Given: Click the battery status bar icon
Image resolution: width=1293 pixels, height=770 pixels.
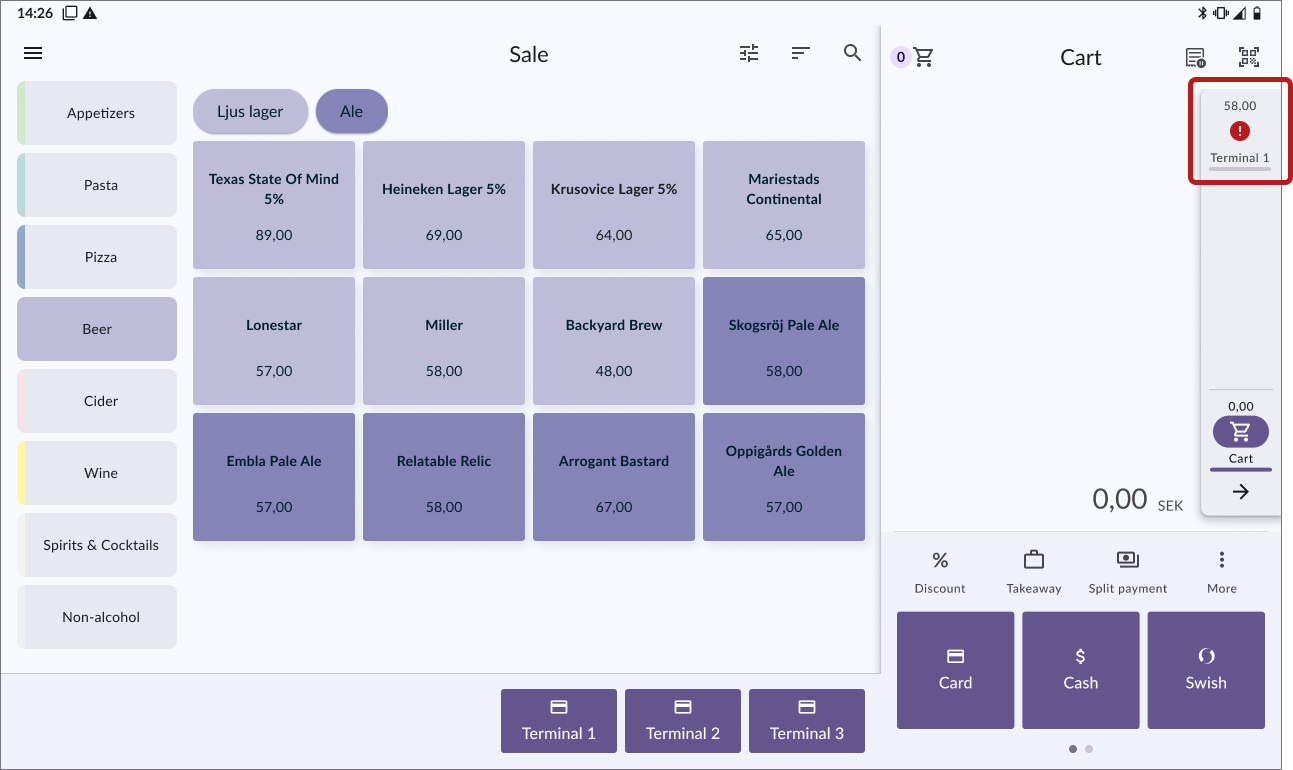Looking at the screenshot, I should click(x=1257, y=13).
